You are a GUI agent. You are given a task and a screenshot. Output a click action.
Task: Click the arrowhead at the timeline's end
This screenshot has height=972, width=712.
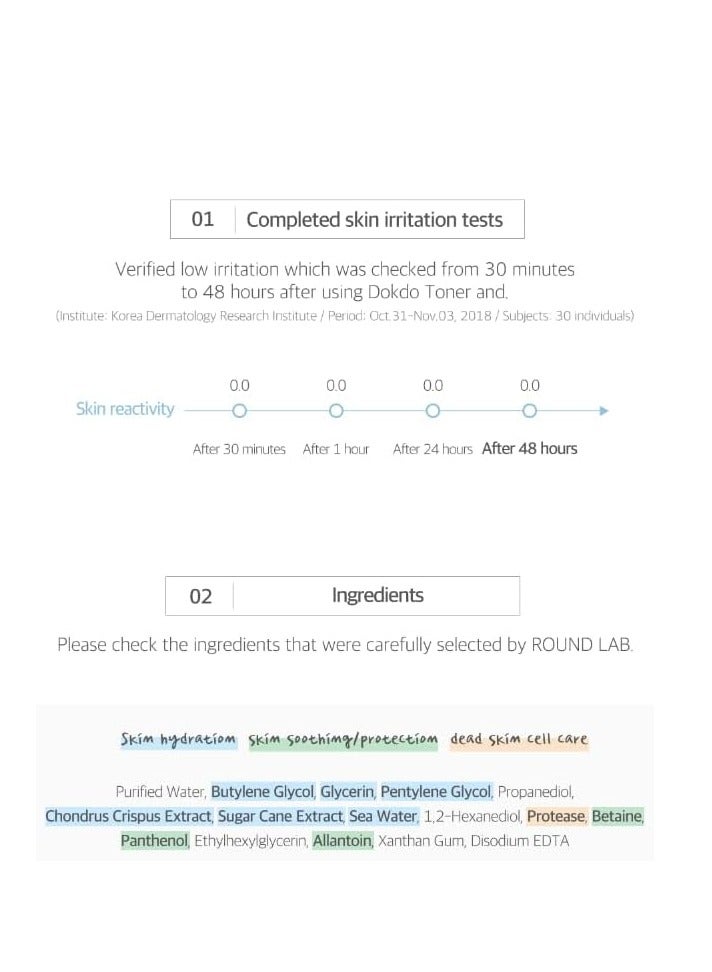click(603, 410)
